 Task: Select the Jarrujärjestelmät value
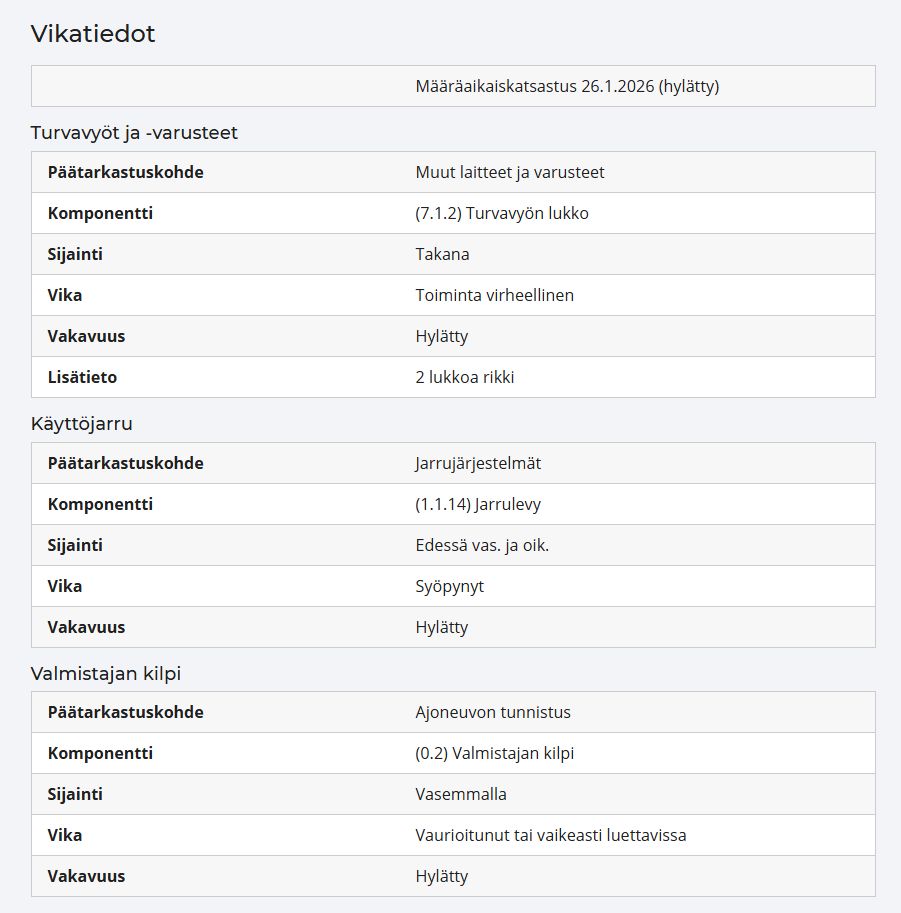(478, 463)
